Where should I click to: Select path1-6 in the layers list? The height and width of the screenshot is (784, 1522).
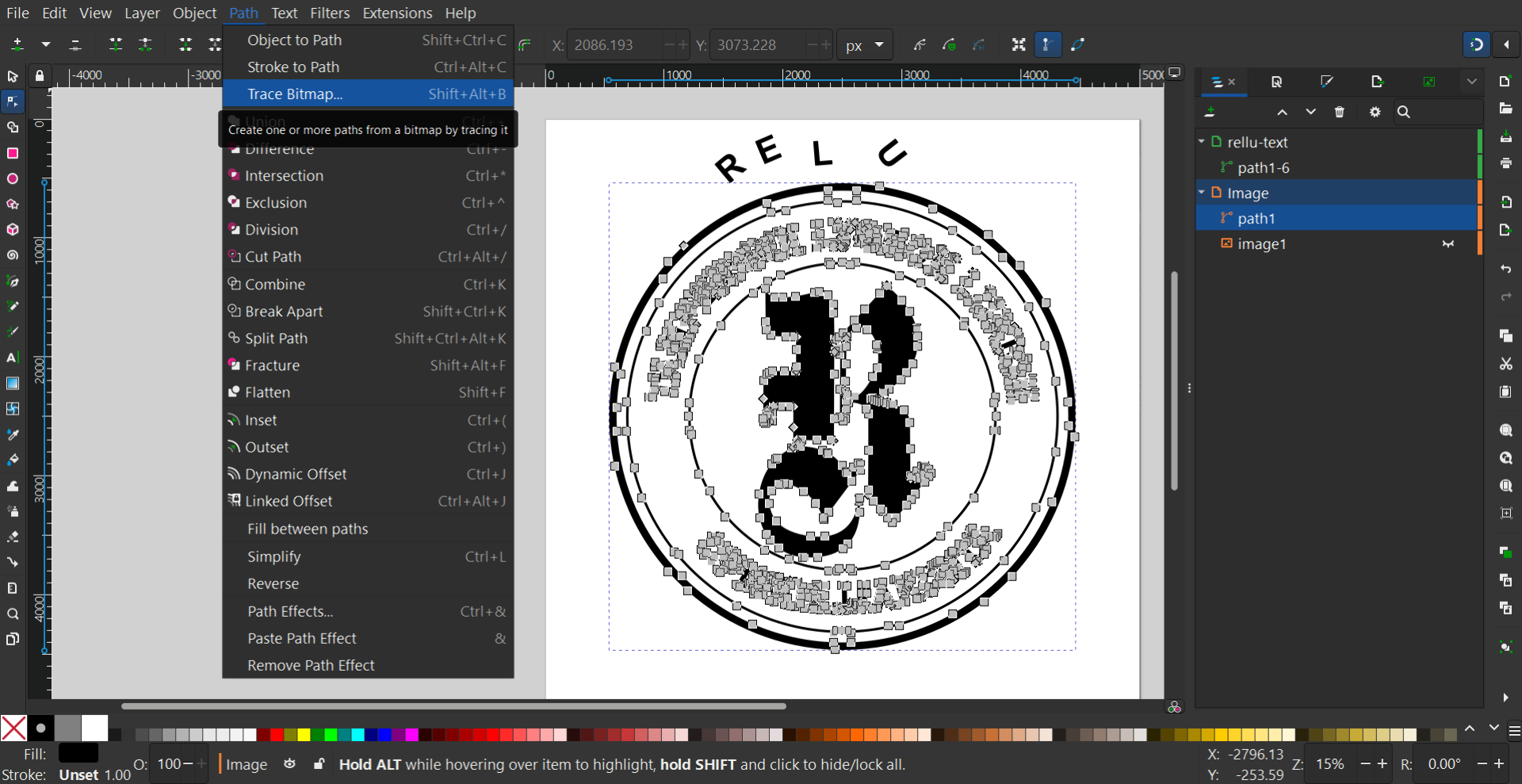click(1263, 167)
